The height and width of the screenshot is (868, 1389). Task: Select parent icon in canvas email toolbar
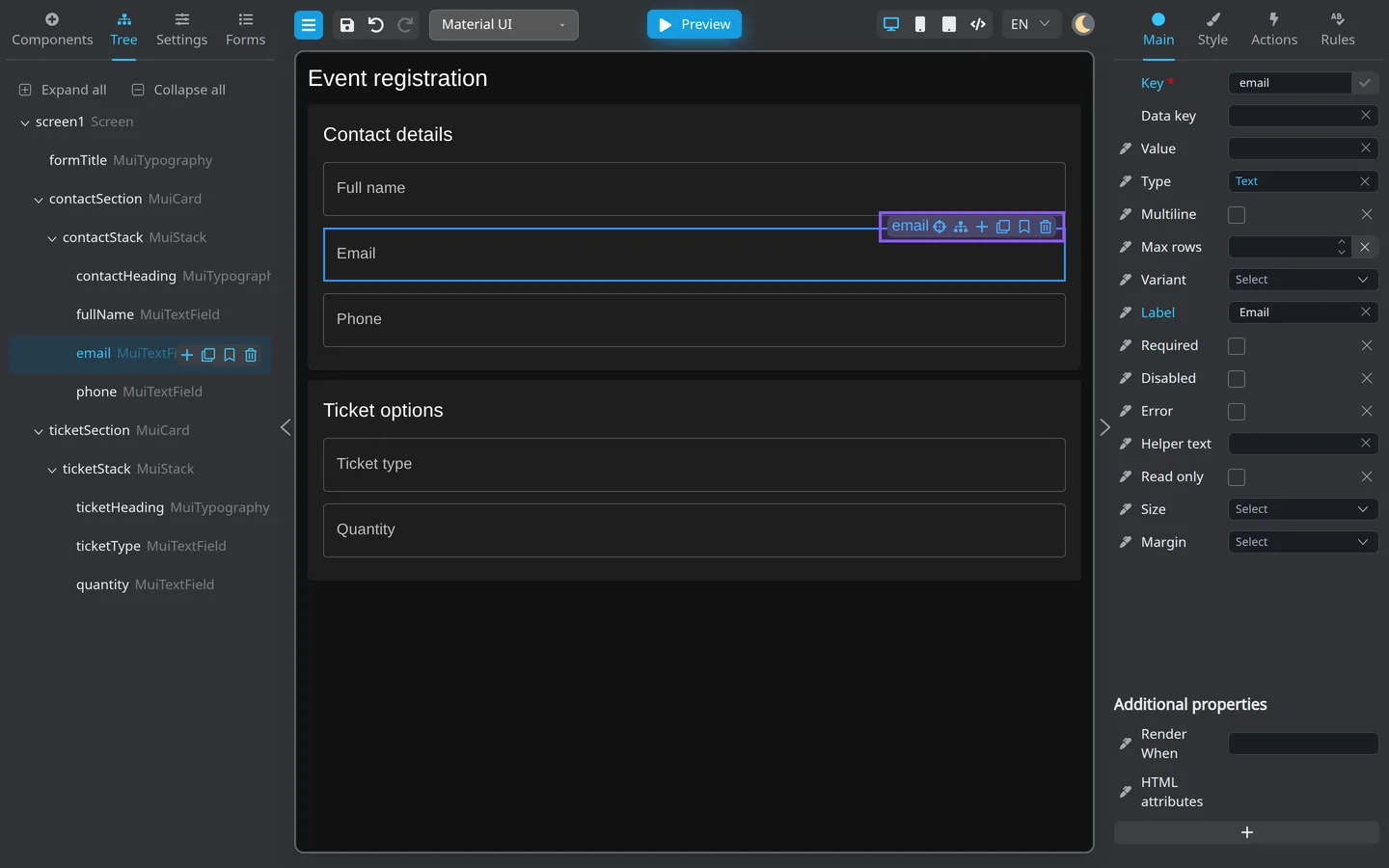tap(961, 227)
